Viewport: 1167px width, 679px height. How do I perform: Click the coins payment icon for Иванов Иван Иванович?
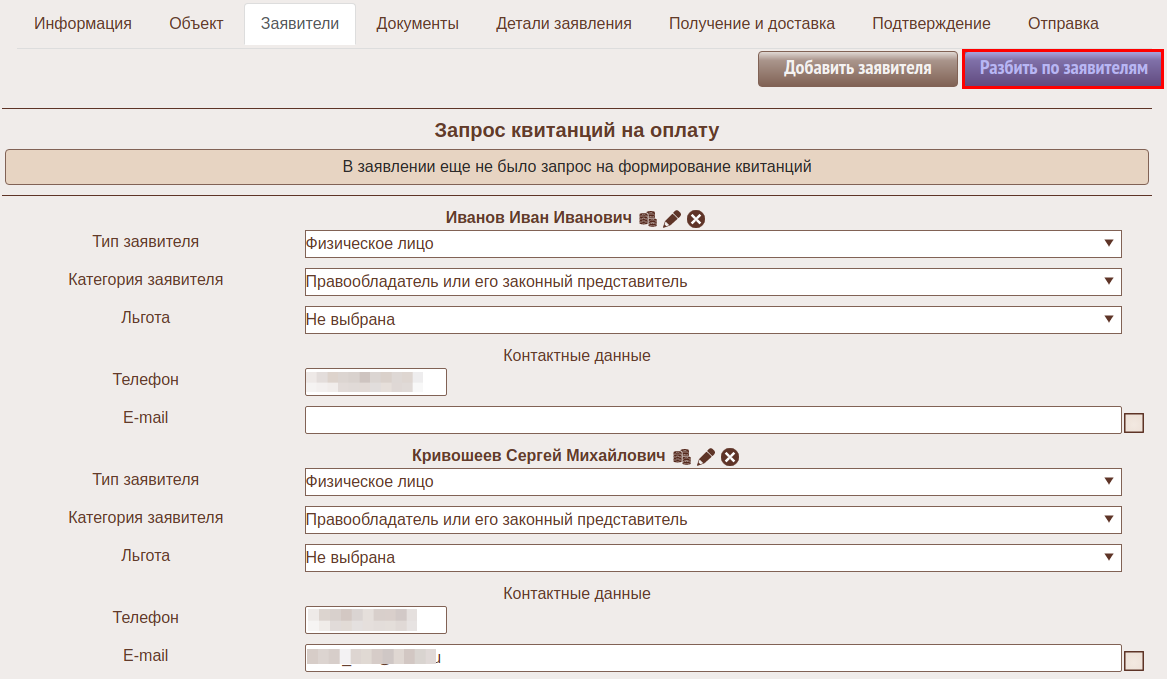click(x=648, y=219)
